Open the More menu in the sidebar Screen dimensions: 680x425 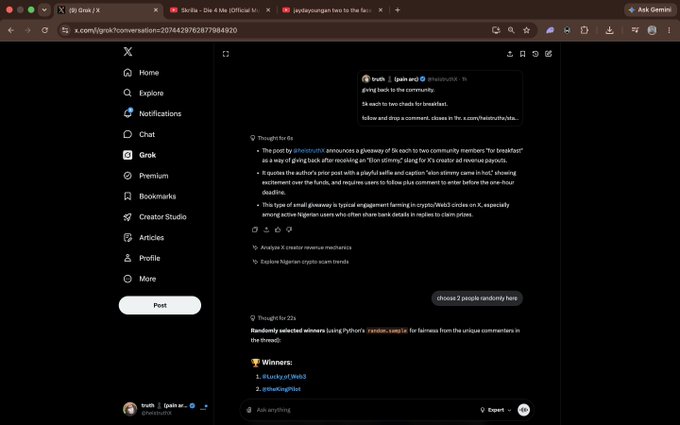(139, 279)
